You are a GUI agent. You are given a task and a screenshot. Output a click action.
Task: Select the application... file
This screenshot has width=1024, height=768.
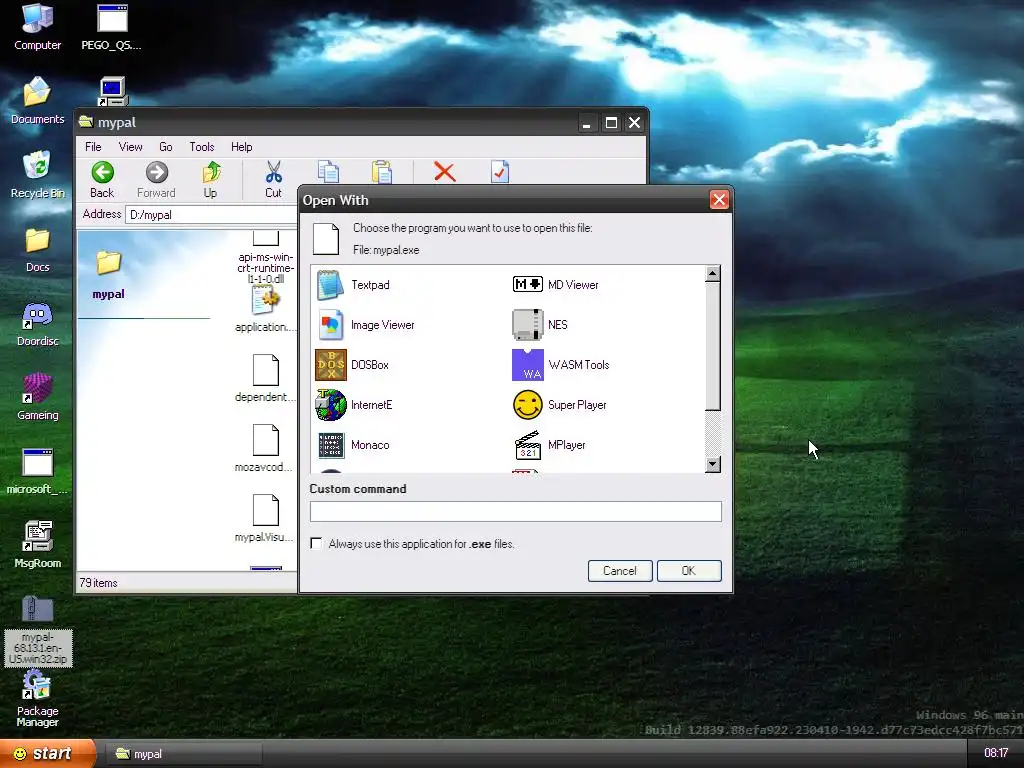264,311
